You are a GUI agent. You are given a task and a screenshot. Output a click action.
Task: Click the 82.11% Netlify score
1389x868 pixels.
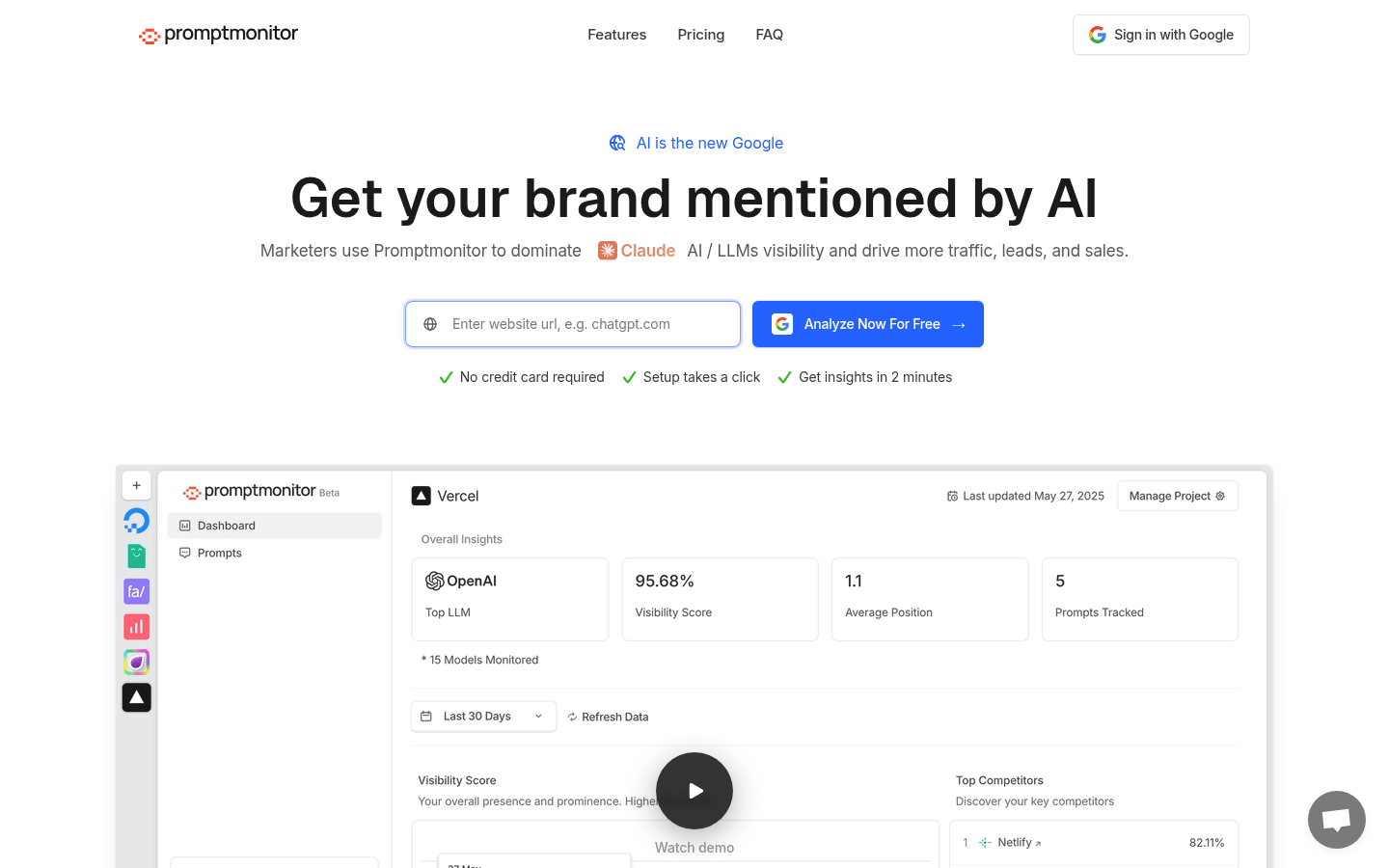(x=1207, y=843)
